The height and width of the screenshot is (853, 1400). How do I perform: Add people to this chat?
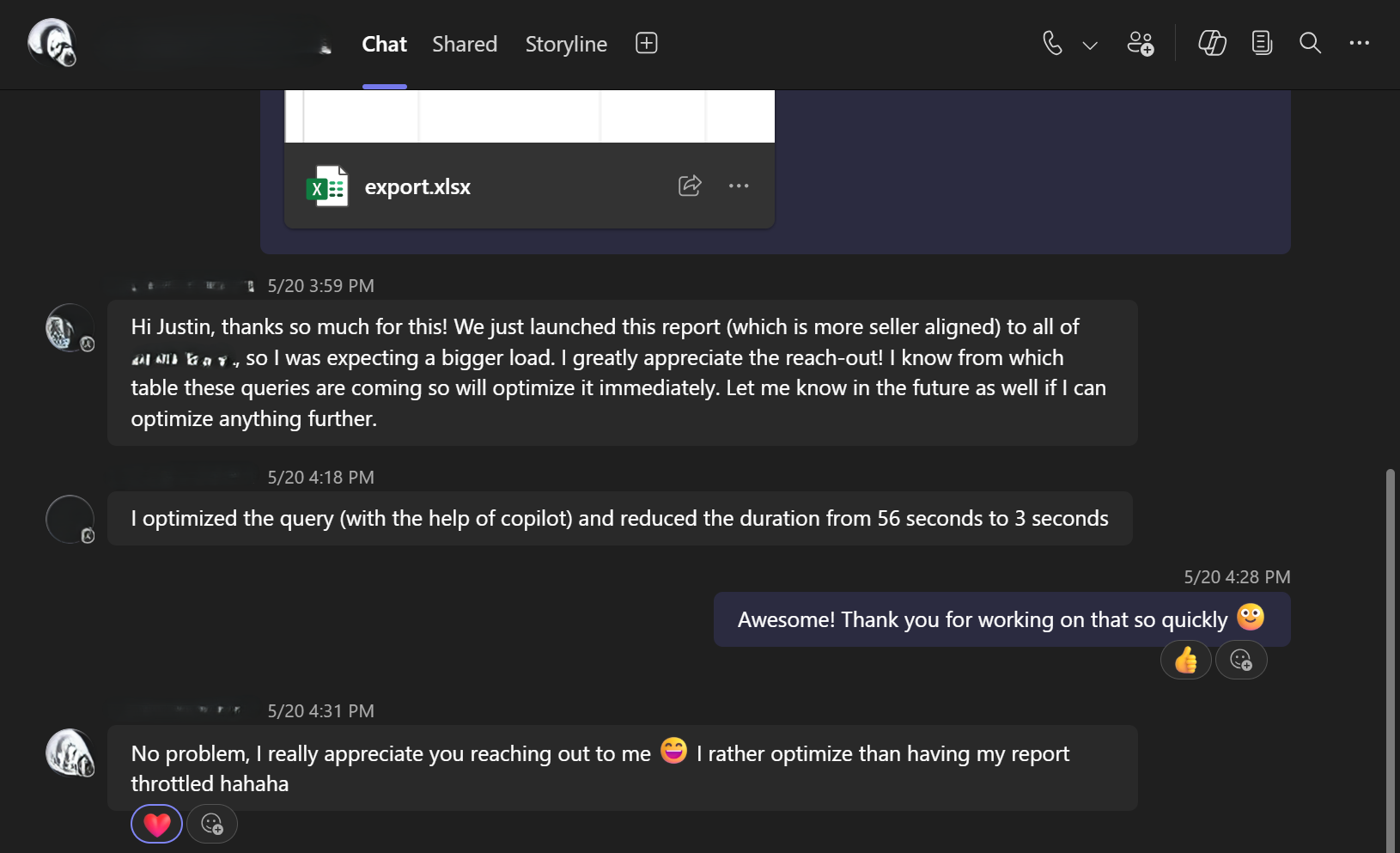point(1141,43)
